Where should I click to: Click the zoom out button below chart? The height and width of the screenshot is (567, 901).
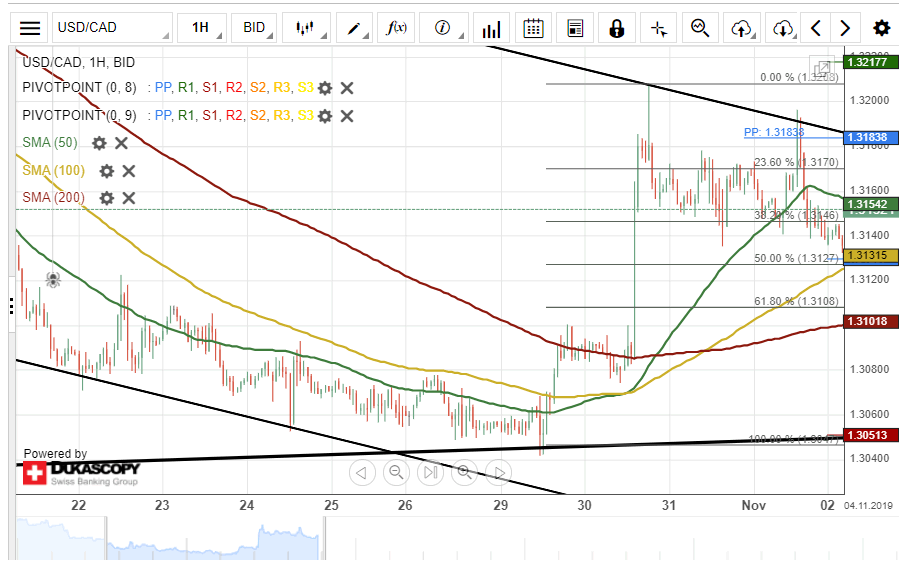pyautogui.click(x=397, y=472)
